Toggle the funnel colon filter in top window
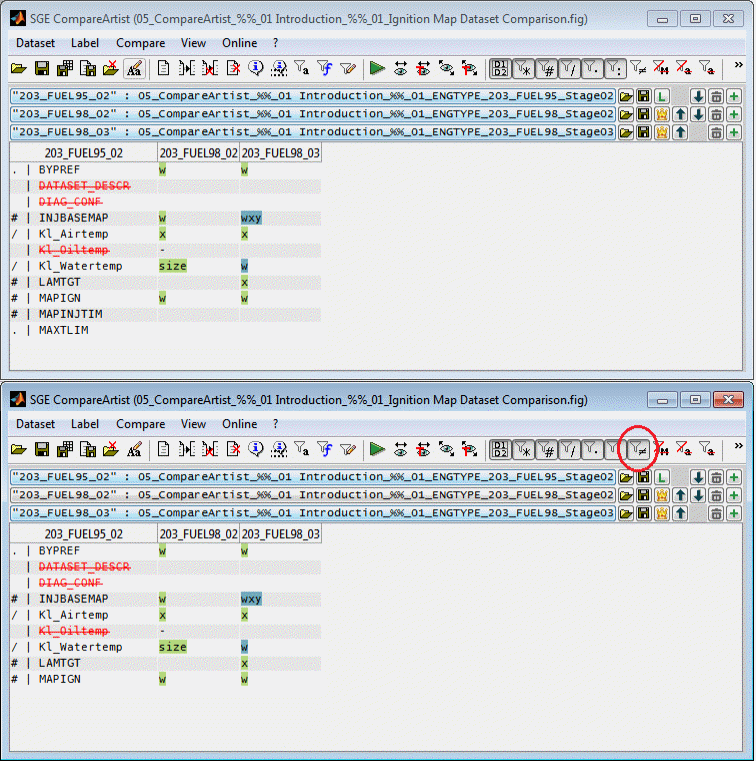This screenshot has width=756, height=761. pyautogui.click(x=615, y=68)
